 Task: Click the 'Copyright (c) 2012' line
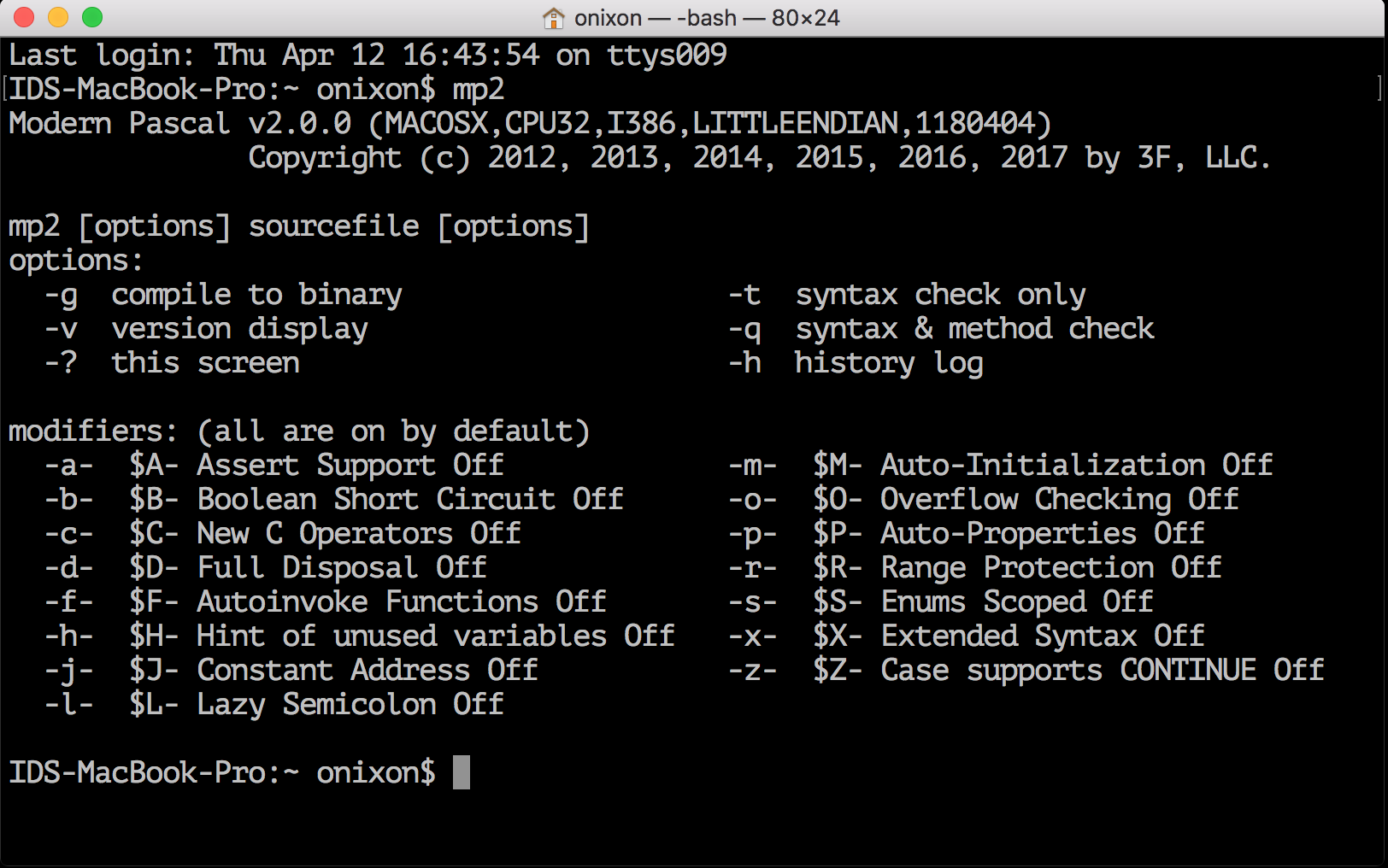pyautogui.click(x=760, y=158)
